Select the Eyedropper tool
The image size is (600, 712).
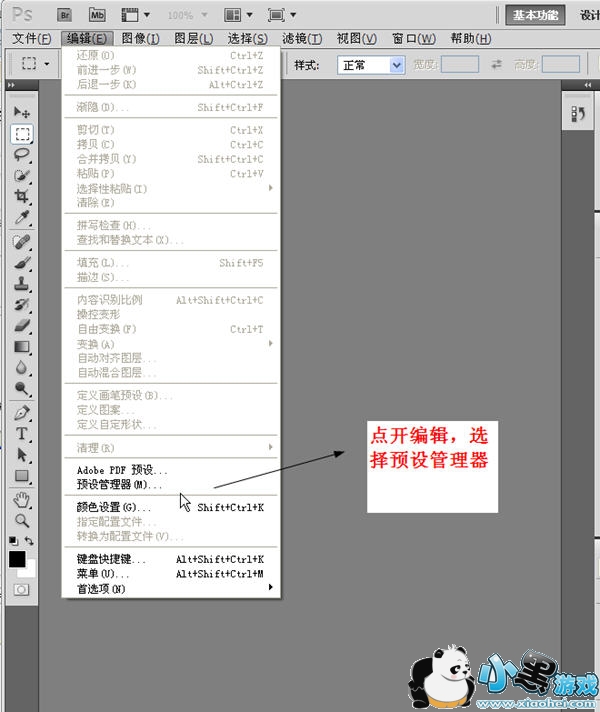click(x=21, y=217)
